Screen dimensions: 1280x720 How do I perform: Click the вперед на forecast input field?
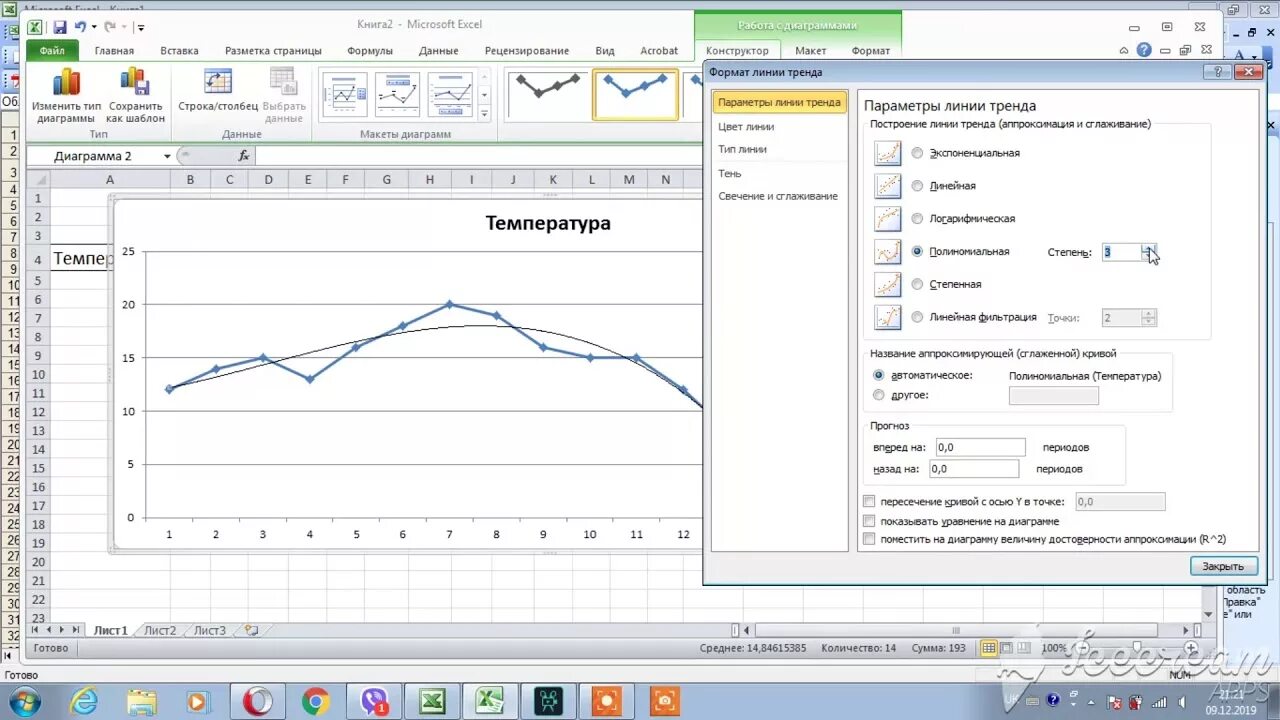point(980,447)
